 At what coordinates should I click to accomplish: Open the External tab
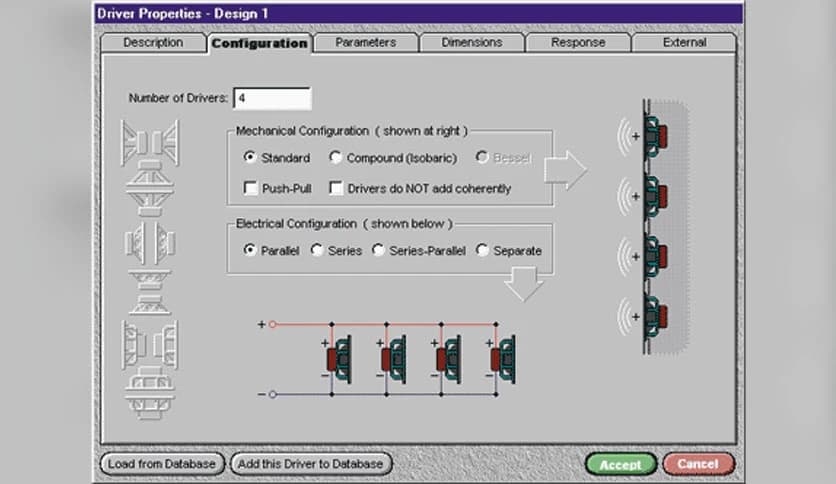point(685,43)
